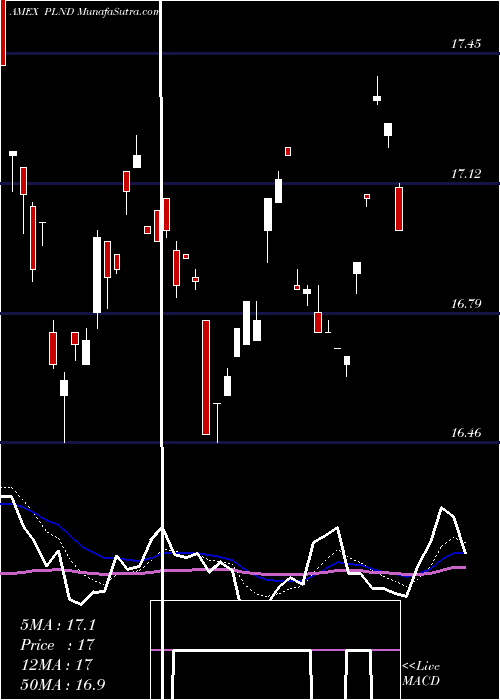The height and width of the screenshot is (700, 500).
Task: Click the last red candle below 17.12
Action: tap(399, 209)
